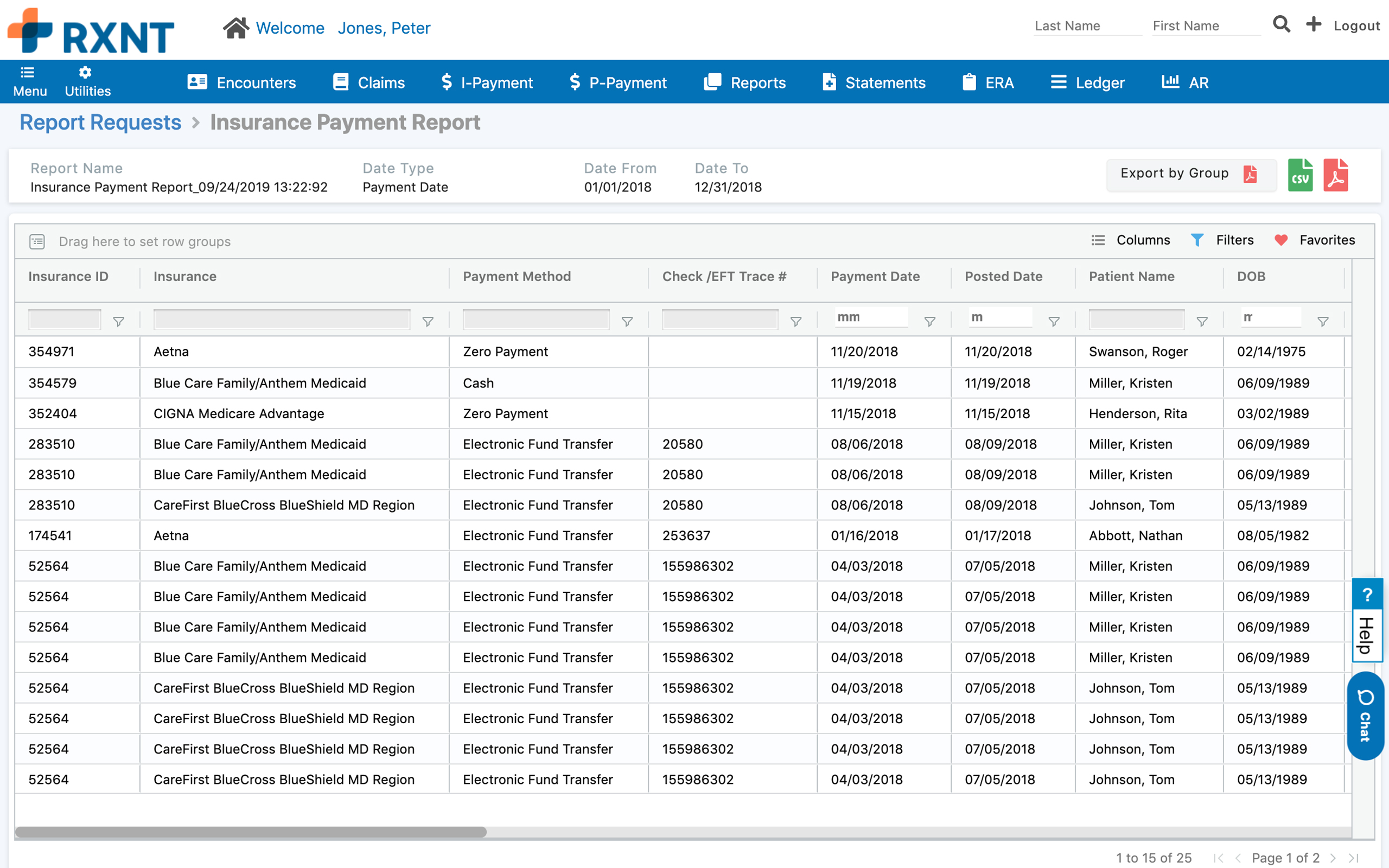1389x868 pixels.
Task: Open filter options for Payment Method column
Action: [x=627, y=322]
